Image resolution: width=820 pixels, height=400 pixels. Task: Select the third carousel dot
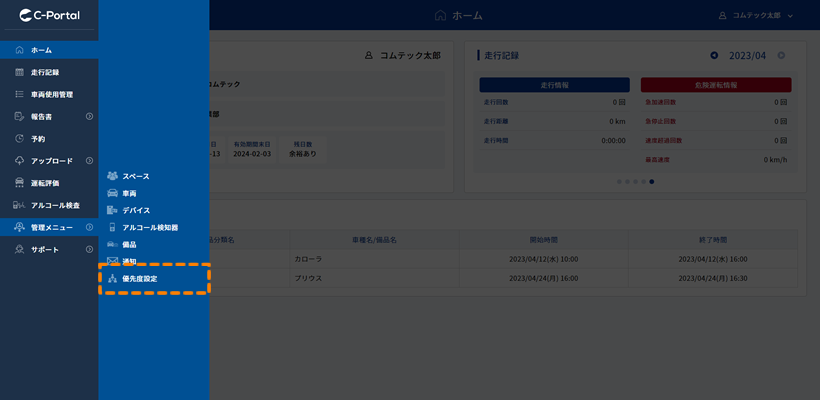pos(635,181)
